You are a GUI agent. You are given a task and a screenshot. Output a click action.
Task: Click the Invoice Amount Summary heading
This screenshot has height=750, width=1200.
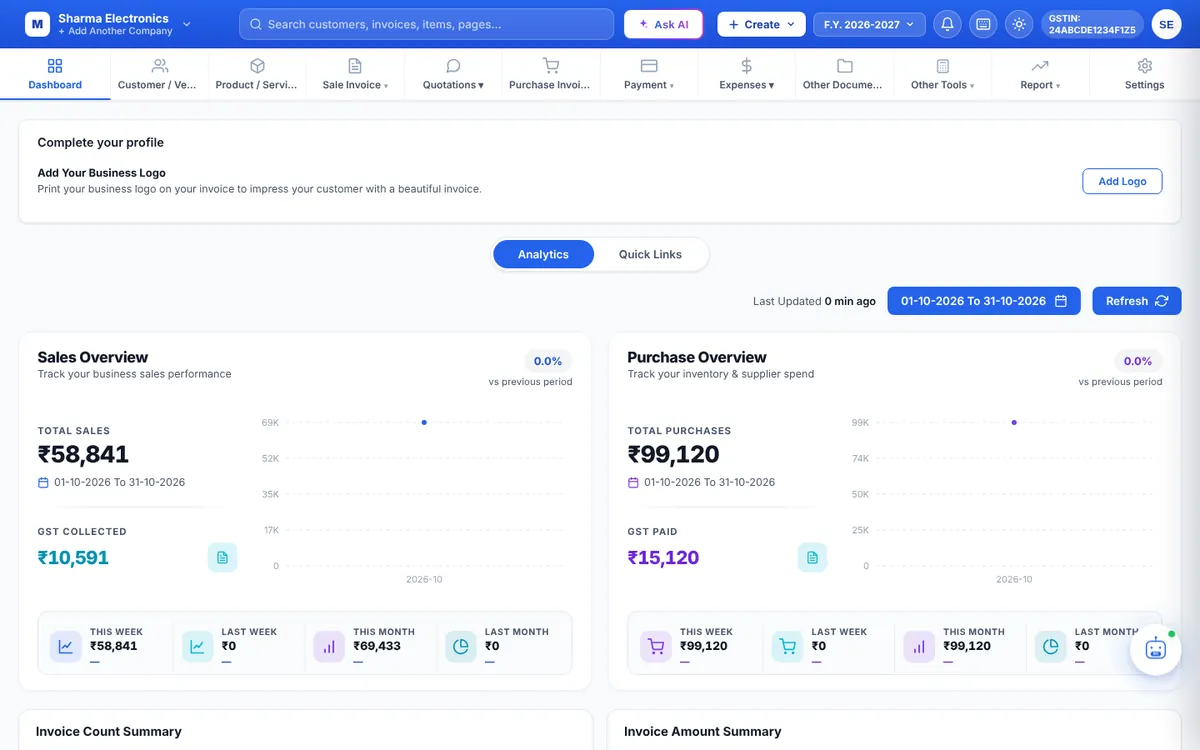pyautogui.click(x=702, y=731)
